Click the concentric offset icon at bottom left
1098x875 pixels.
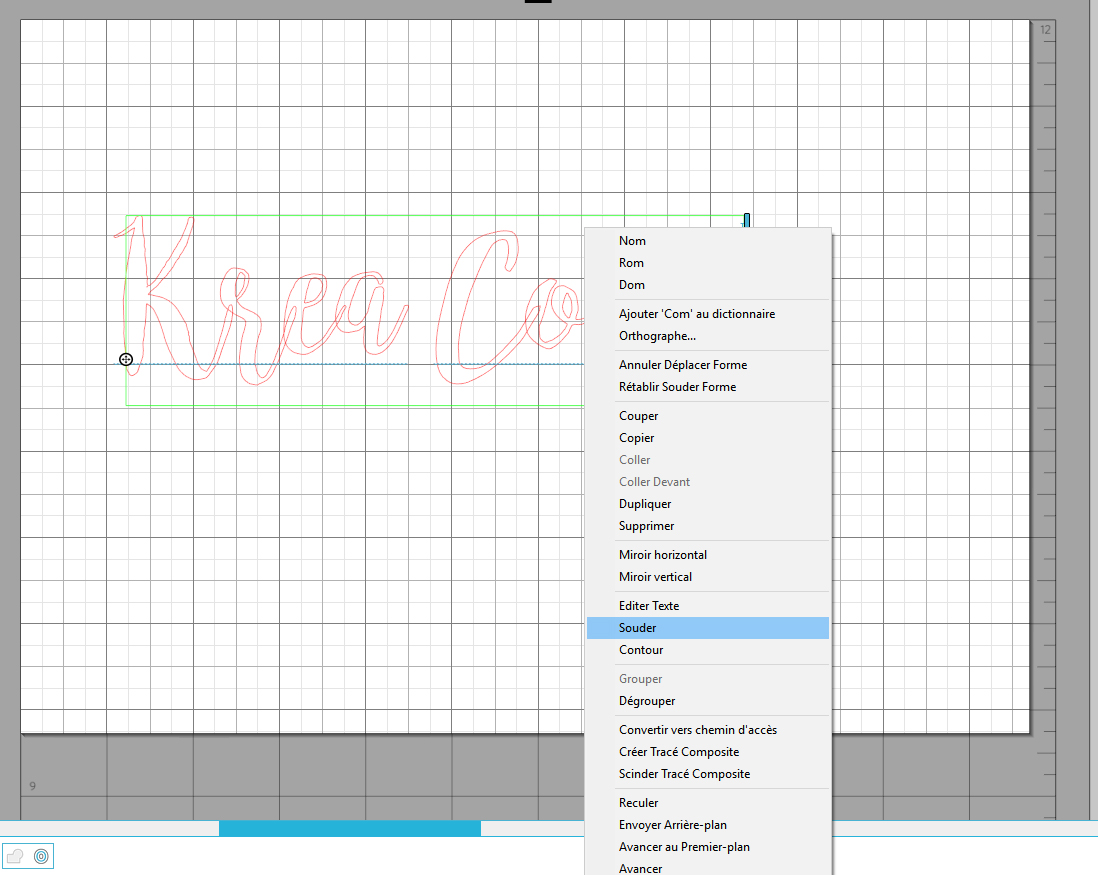41,856
